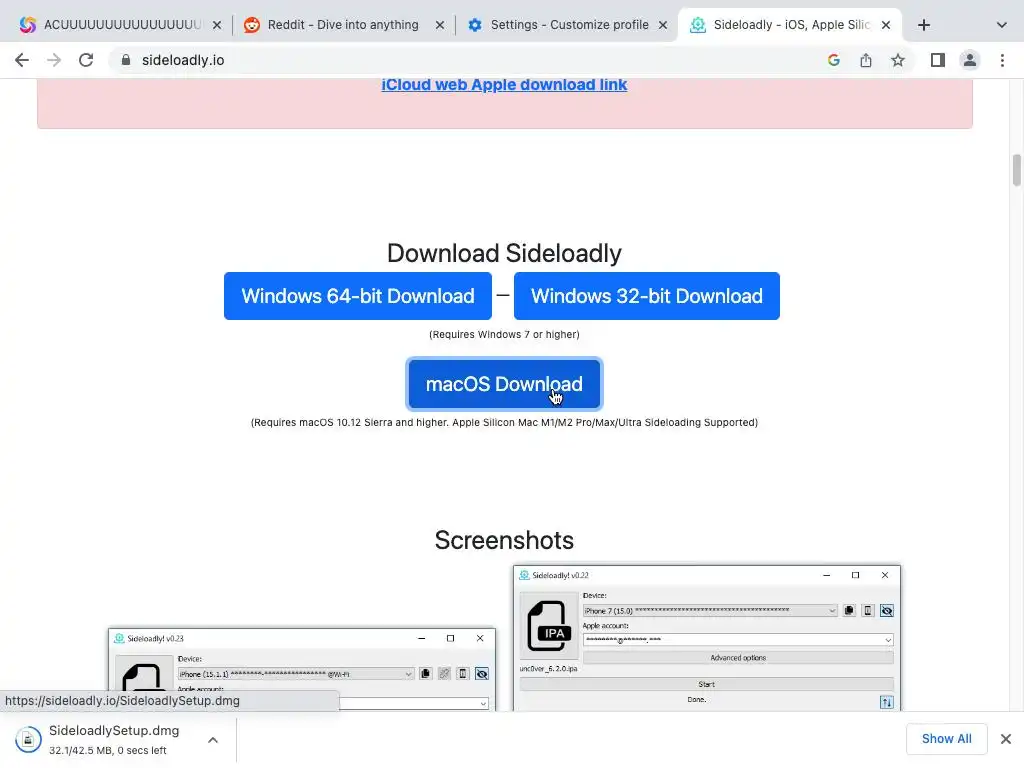Image resolution: width=1024 pixels, height=768 pixels.
Task: Toggle the browser side panel
Action: [x=938, y=60]
